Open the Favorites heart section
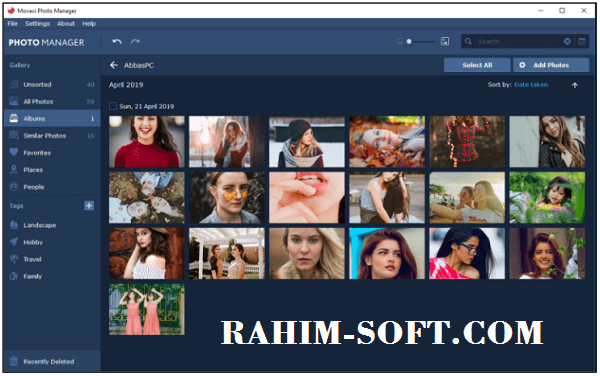The image size is (600, 376). 52,153
